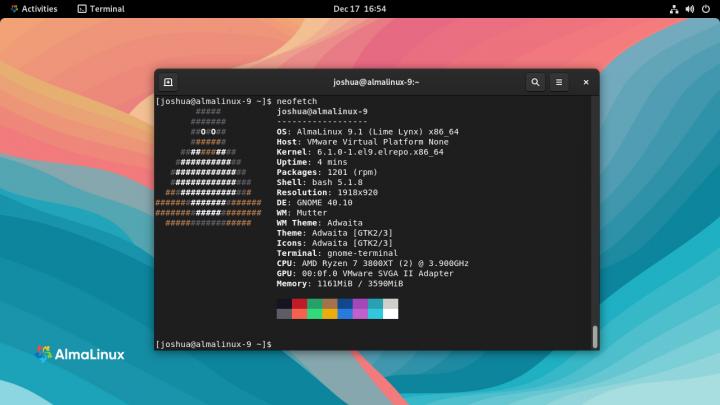Open the Terminal app menu in top bar

point(100,8)
